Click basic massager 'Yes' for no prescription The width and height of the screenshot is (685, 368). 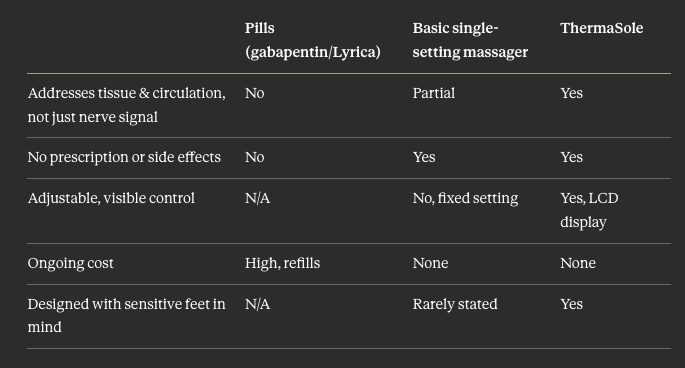[424, 157]
